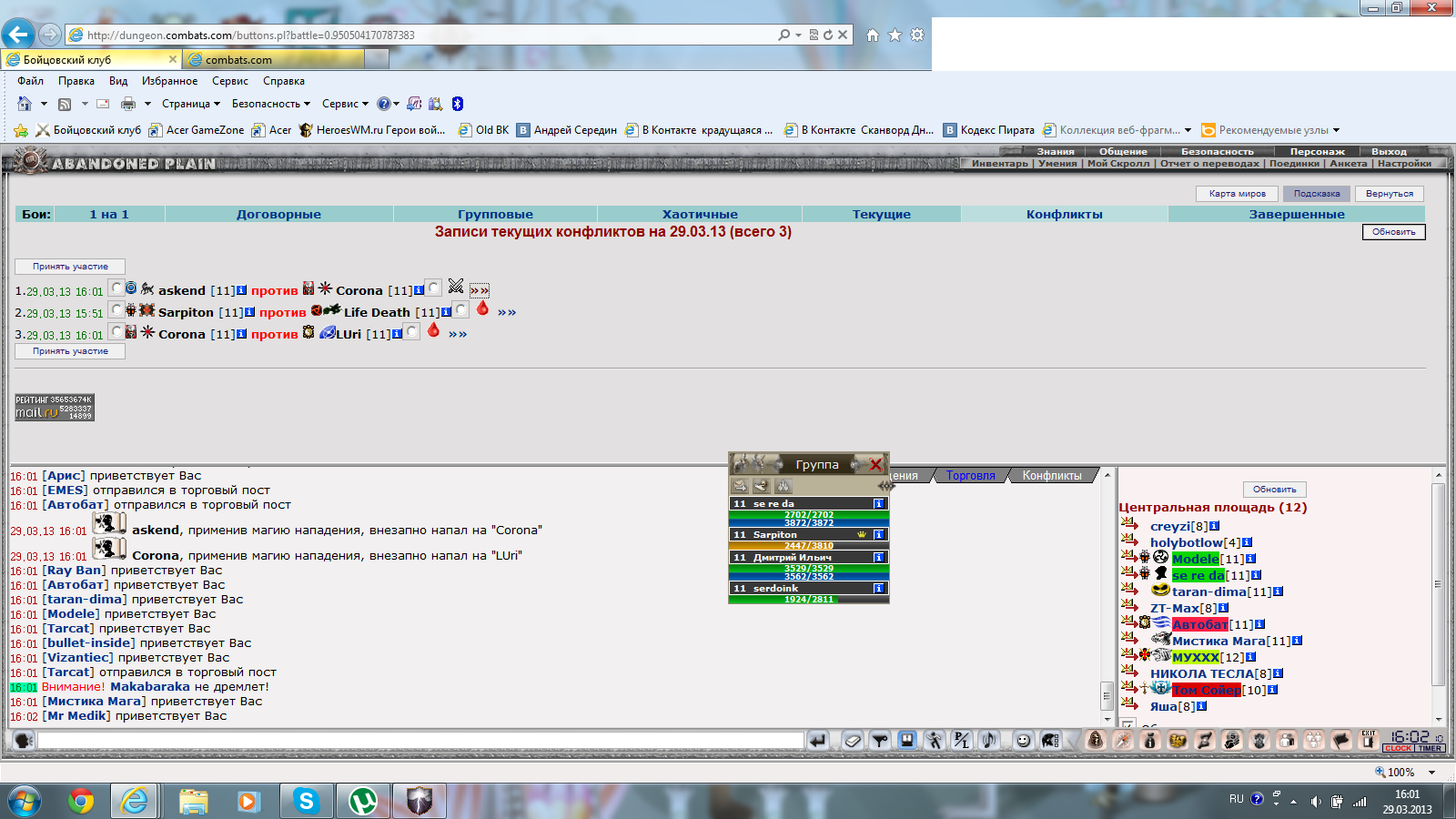Select radio button after Corona in conflict 1
This screenshot has width=1456, height=819.
click(433, 288)
